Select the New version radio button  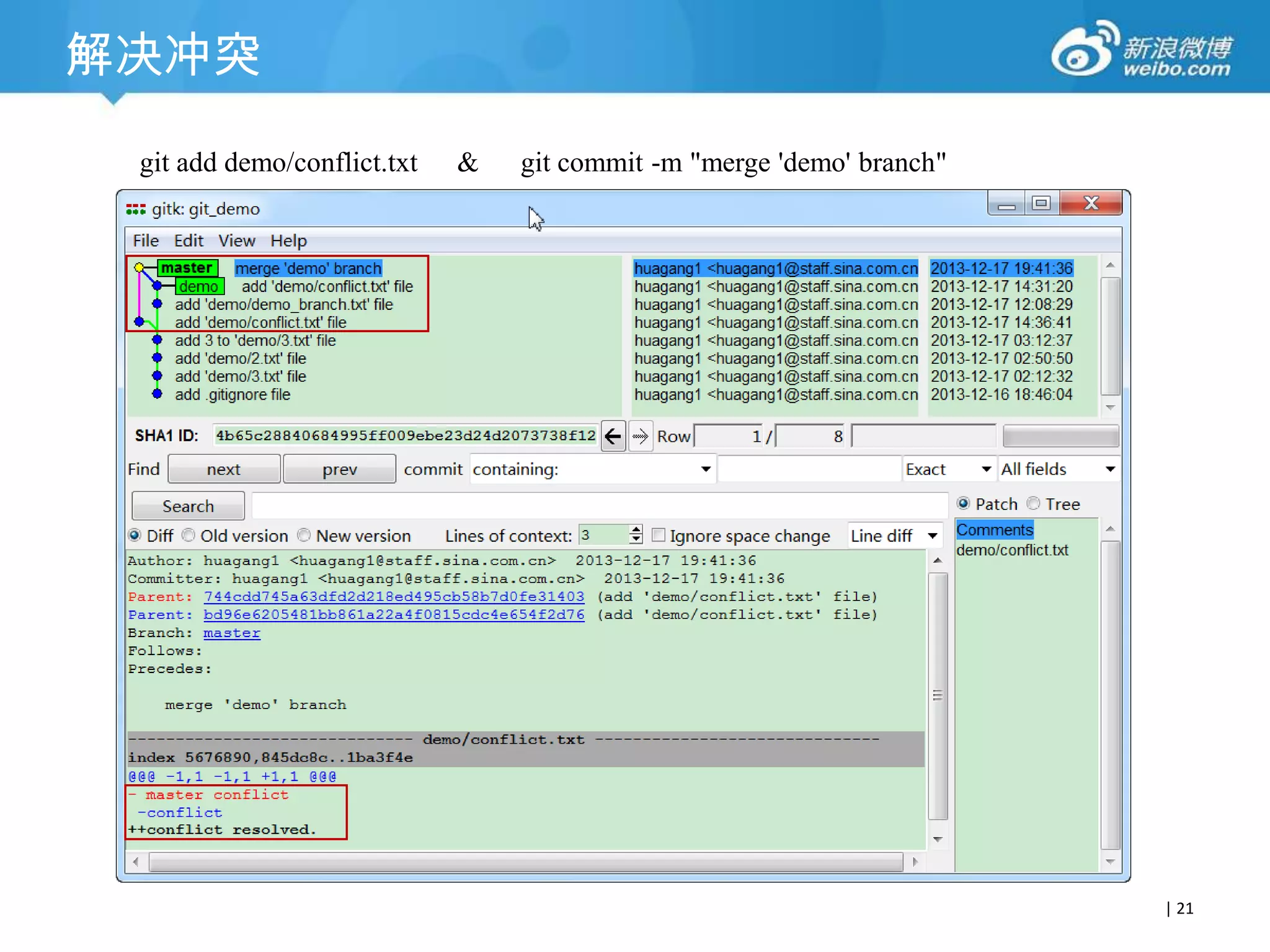[x=304, y=535]
